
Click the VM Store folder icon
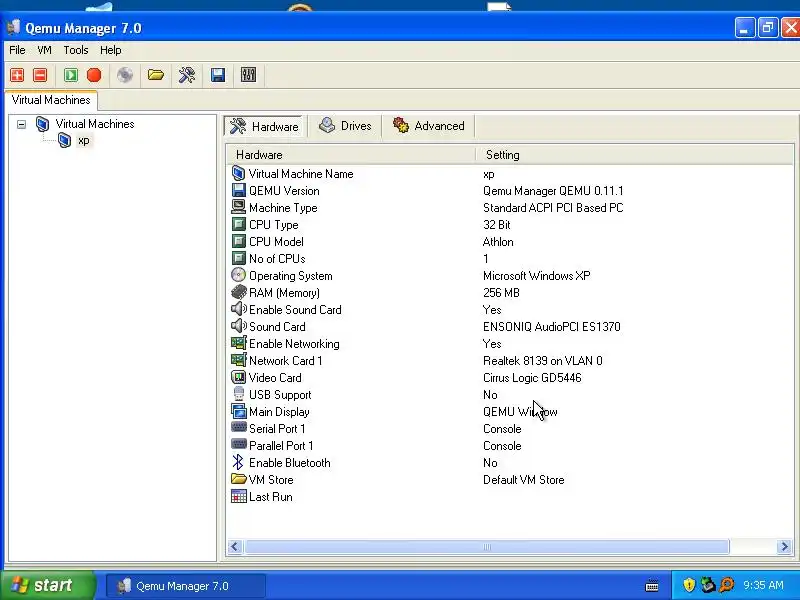(238, 479)
